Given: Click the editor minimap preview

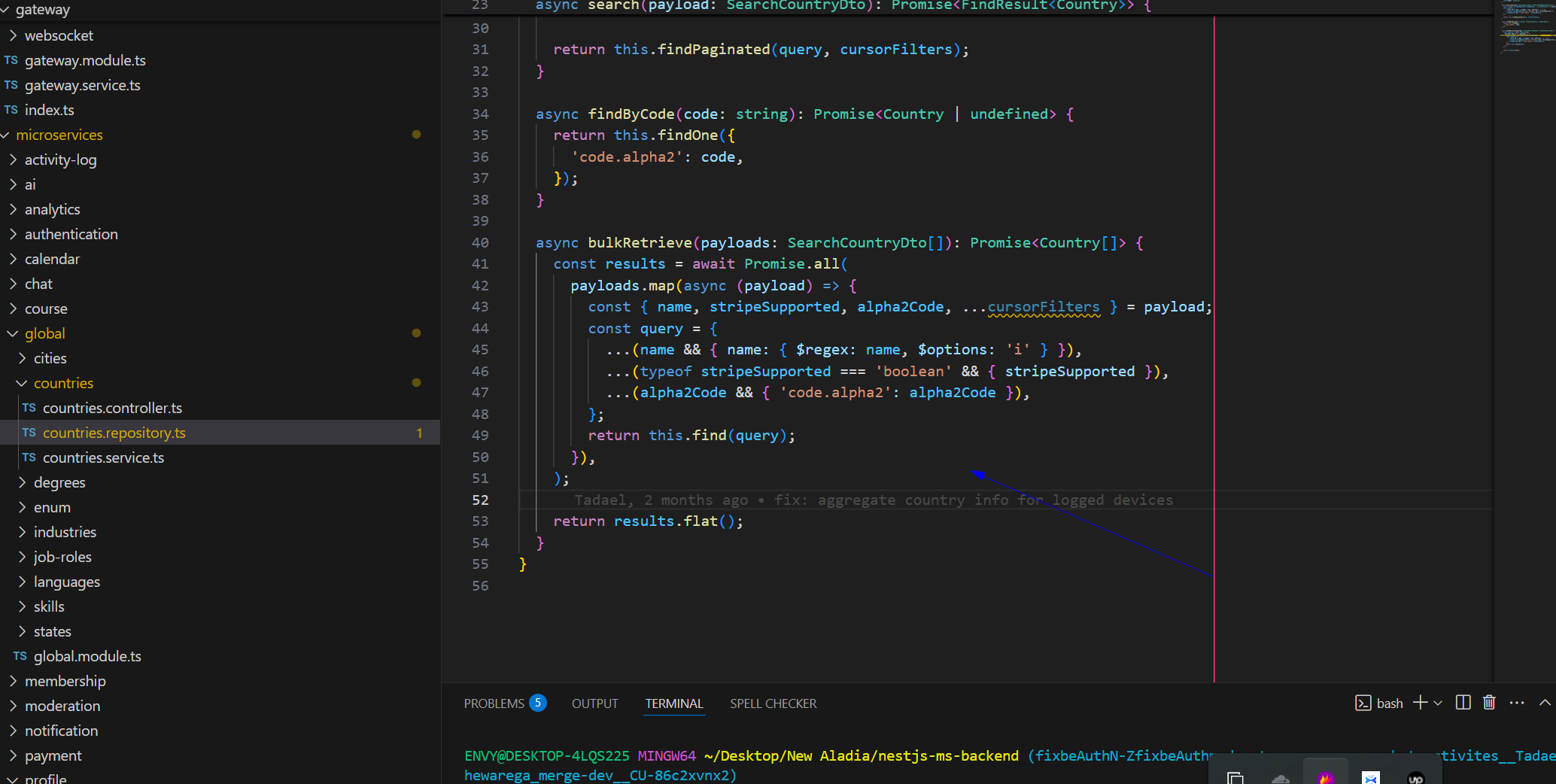Looking at the screenshot, I should coord(1524,26).
